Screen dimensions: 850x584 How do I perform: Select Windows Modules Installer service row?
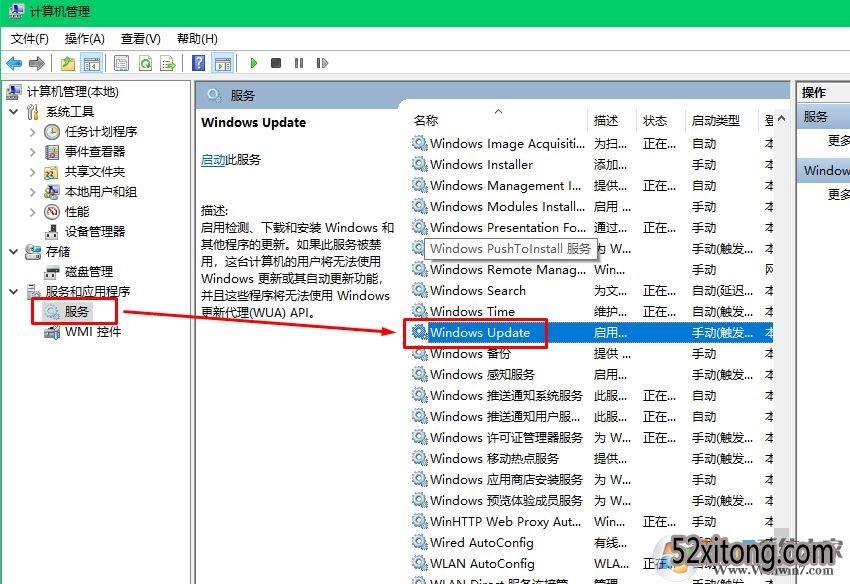[591, 207]
